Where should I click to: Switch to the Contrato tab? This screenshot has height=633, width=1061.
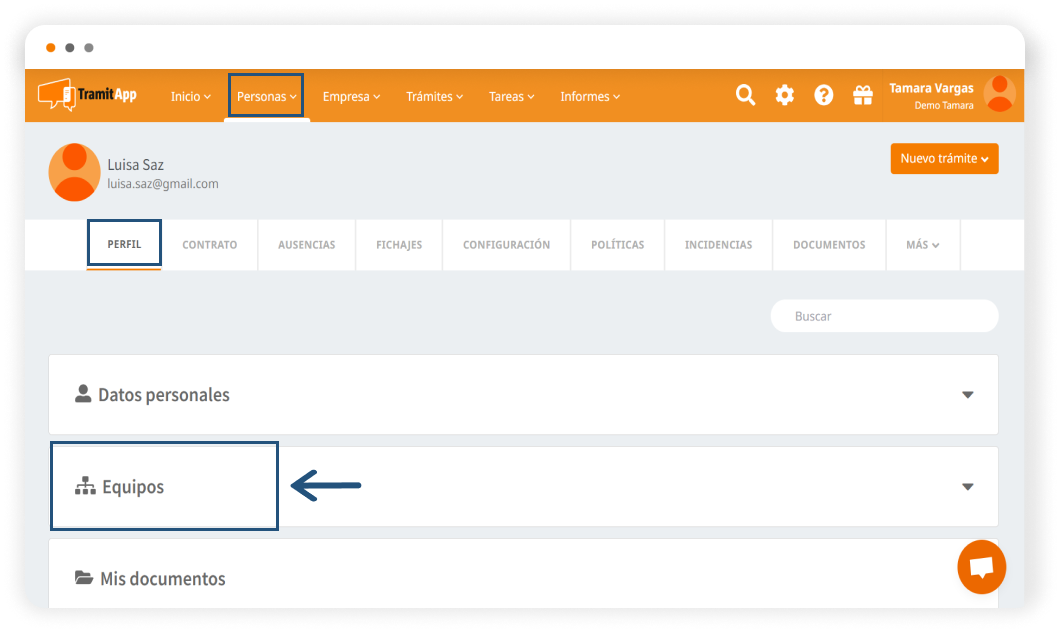click(209, 245)
